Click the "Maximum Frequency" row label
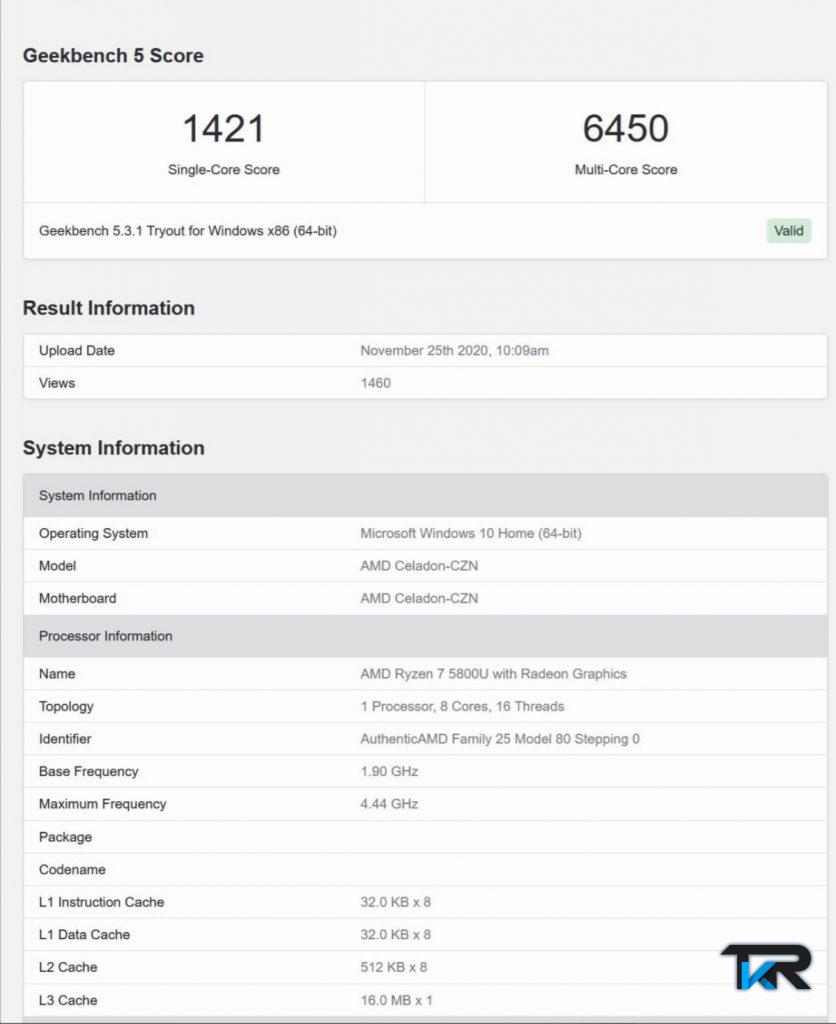The image size is (836, 1024). (x=103, y=805)
